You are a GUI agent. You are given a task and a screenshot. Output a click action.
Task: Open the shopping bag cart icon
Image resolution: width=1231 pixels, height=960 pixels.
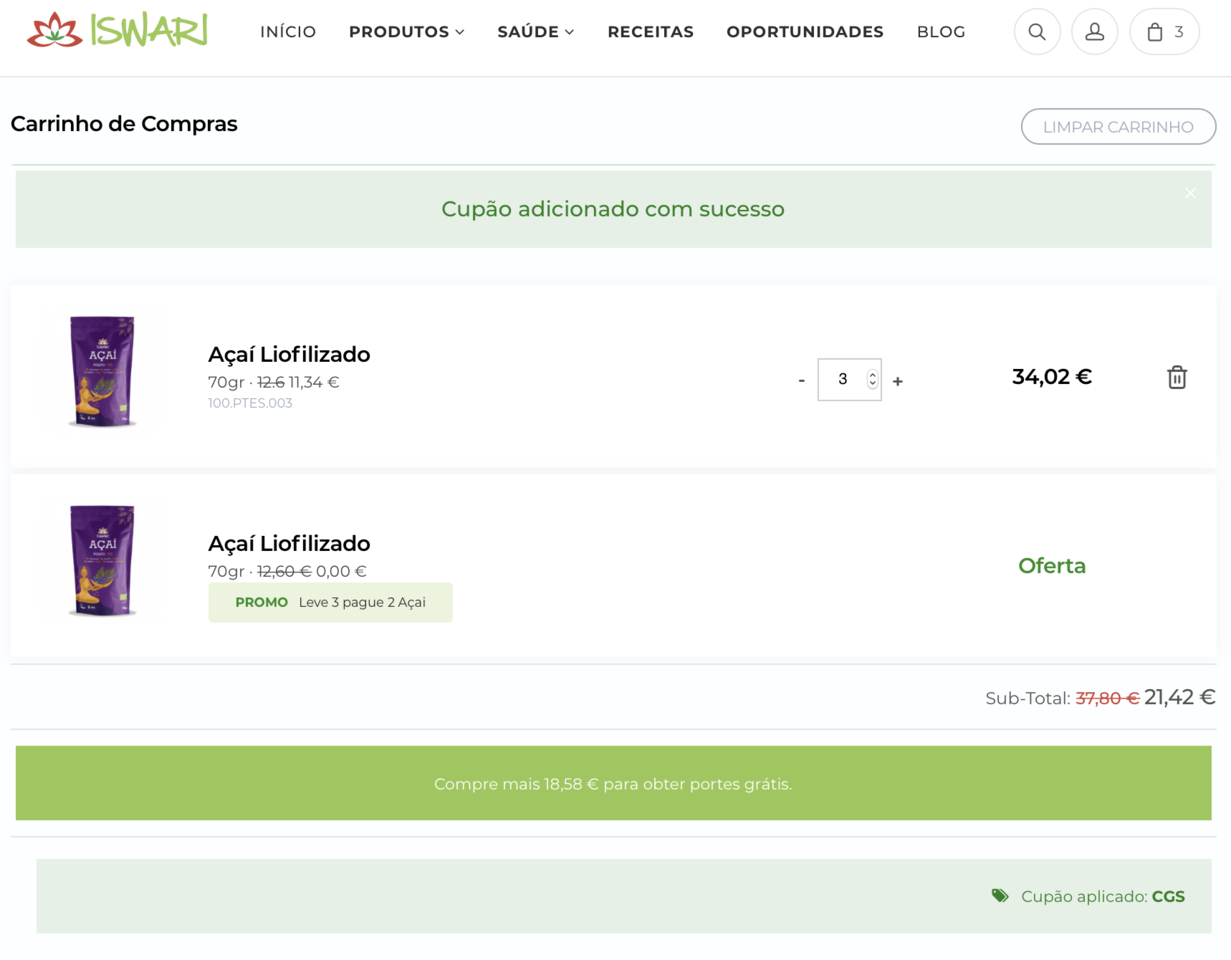(x=1162, y=31)
